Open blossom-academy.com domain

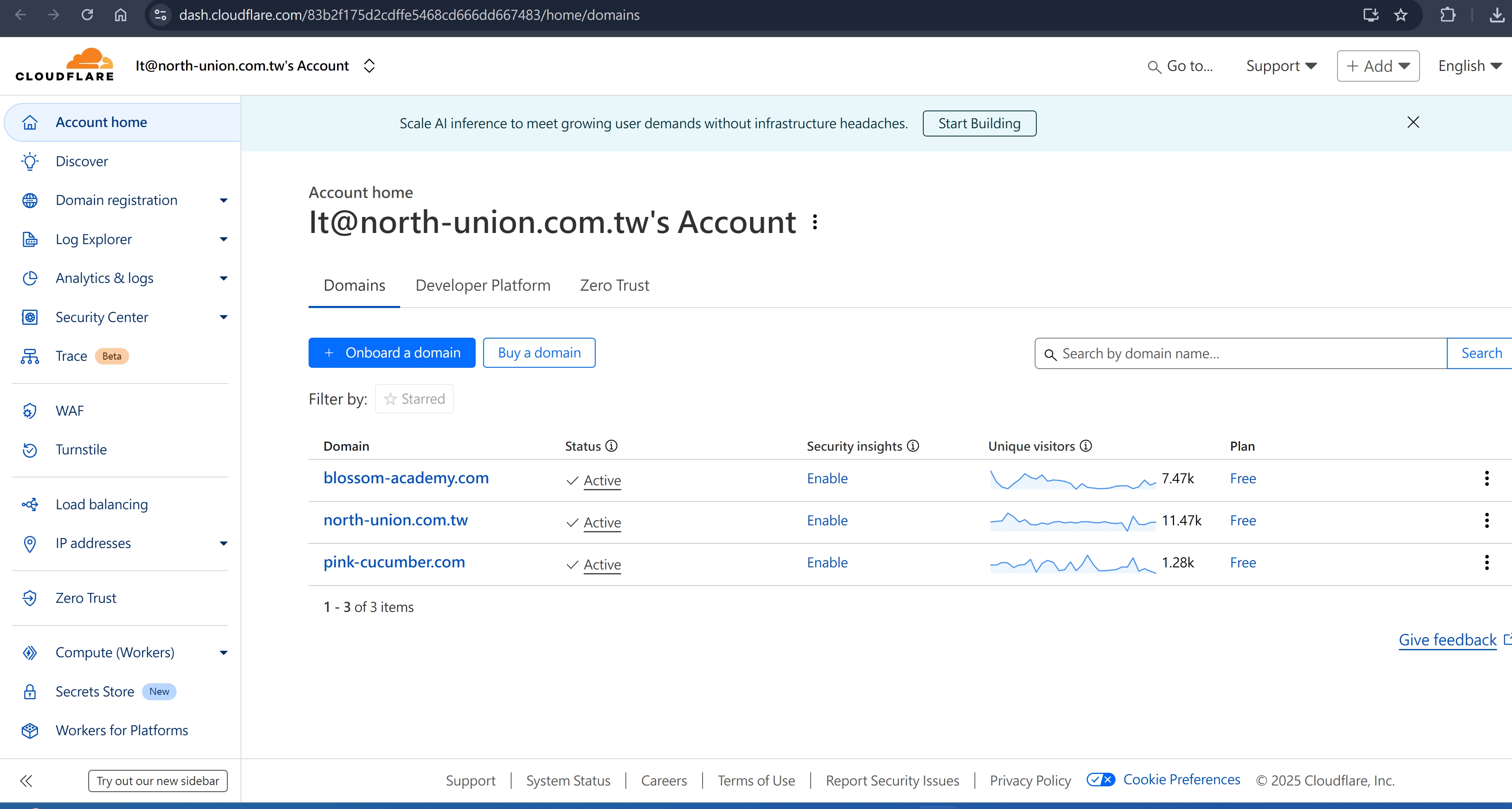click(406, 478)
